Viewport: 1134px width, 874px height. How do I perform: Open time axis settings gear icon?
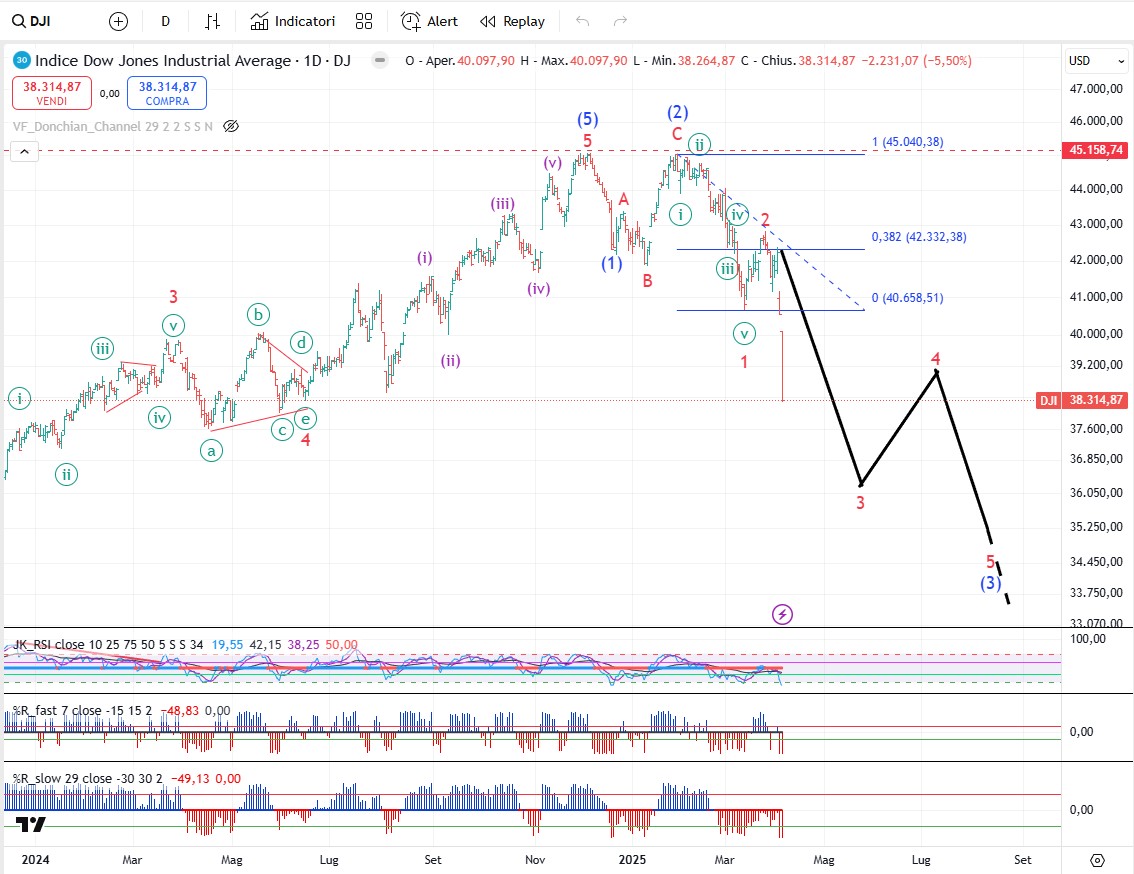[x=1097, y=860]
